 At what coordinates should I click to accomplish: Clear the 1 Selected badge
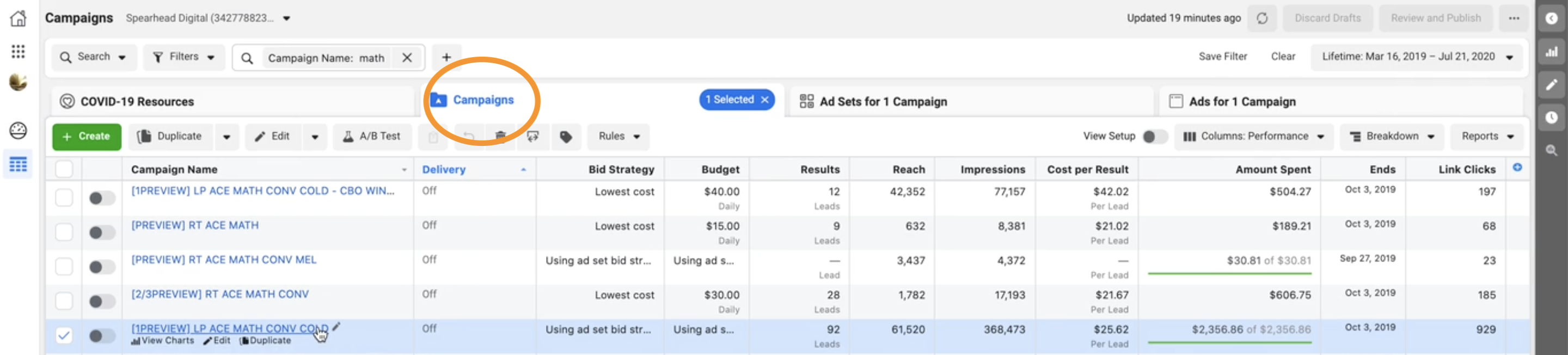click(x=764, y=99)
